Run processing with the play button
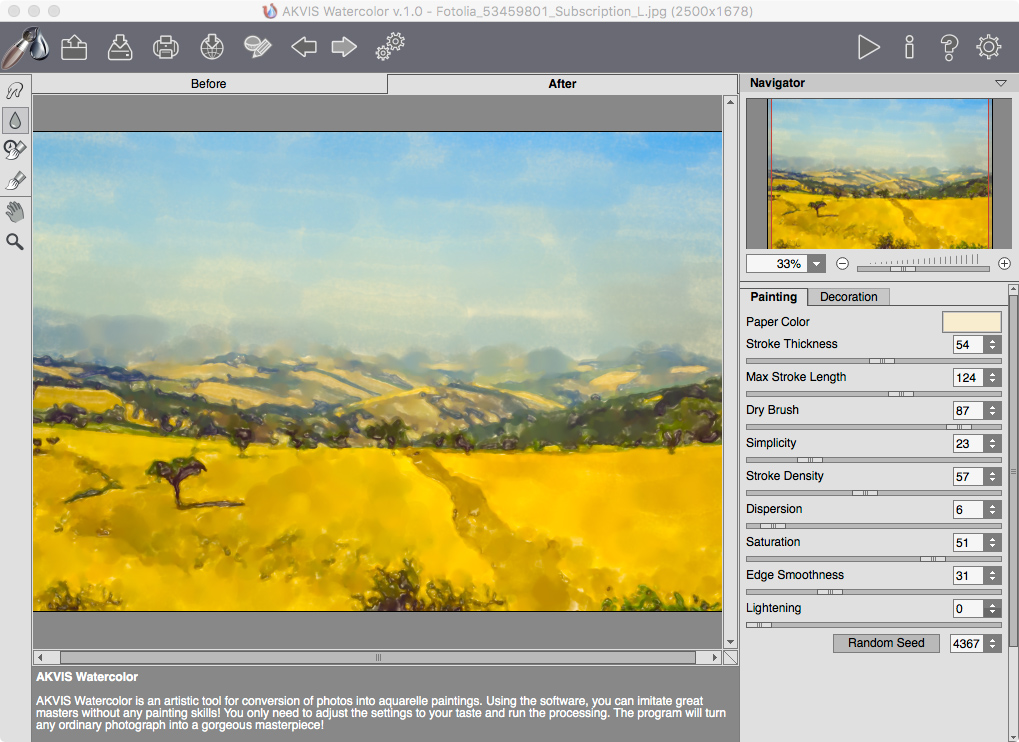This screenshot has height=742, width=1019. [x=868, y=47]
